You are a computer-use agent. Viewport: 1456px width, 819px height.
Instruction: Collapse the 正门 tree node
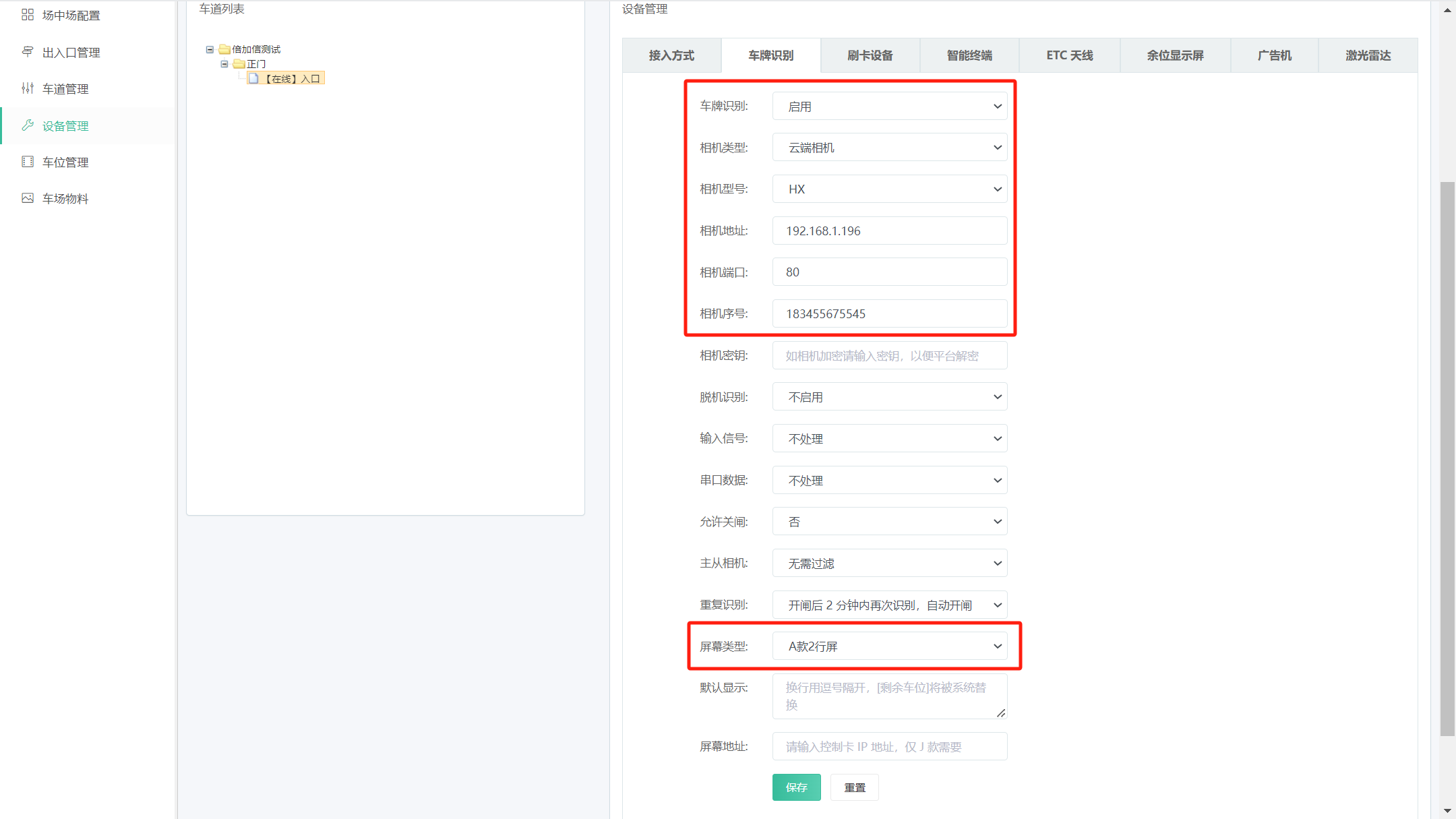coord(224,64)
